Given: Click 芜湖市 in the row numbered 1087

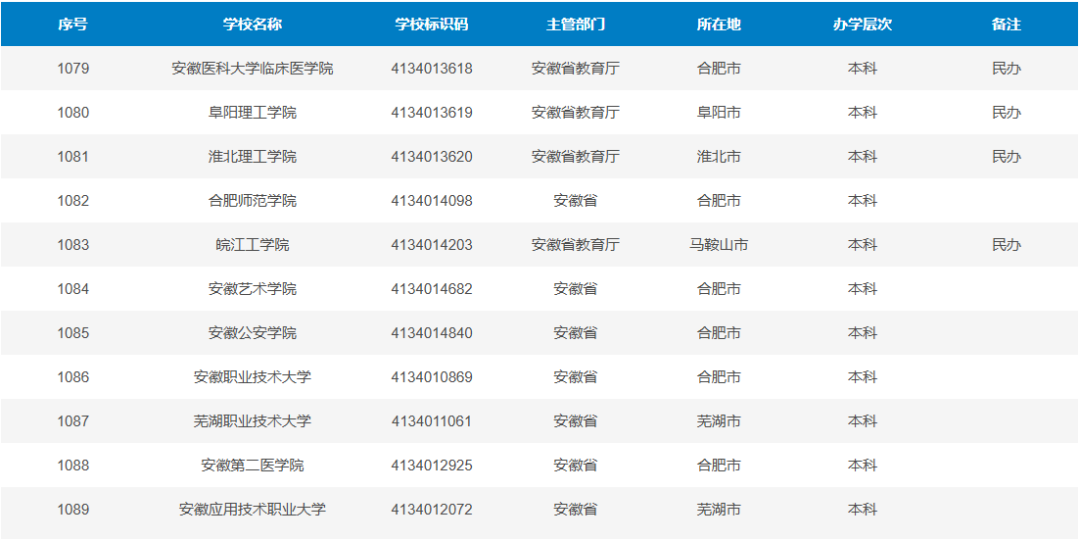Looking at the screenshot, I should 718,421.
